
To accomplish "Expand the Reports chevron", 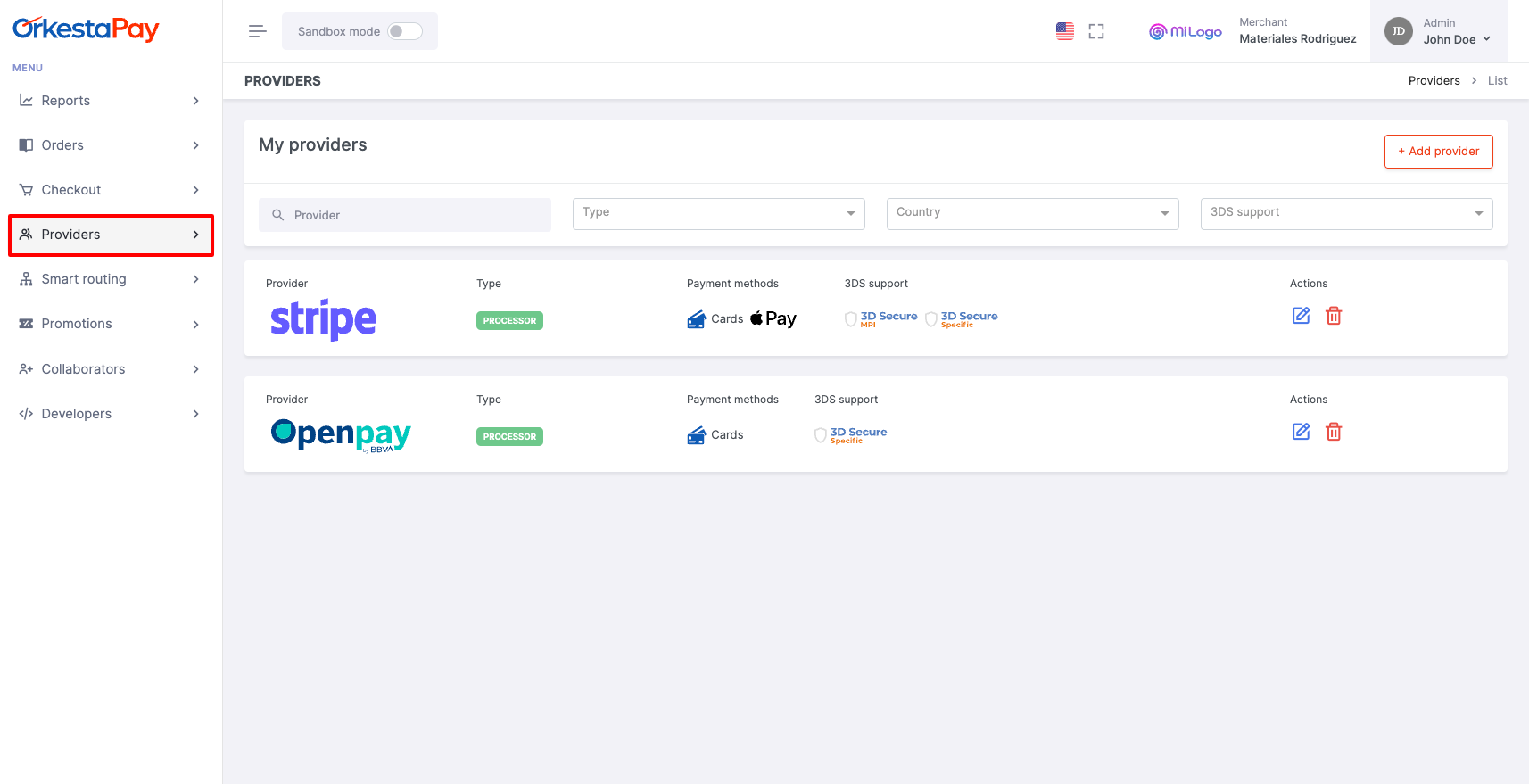I will coord(196,101).
